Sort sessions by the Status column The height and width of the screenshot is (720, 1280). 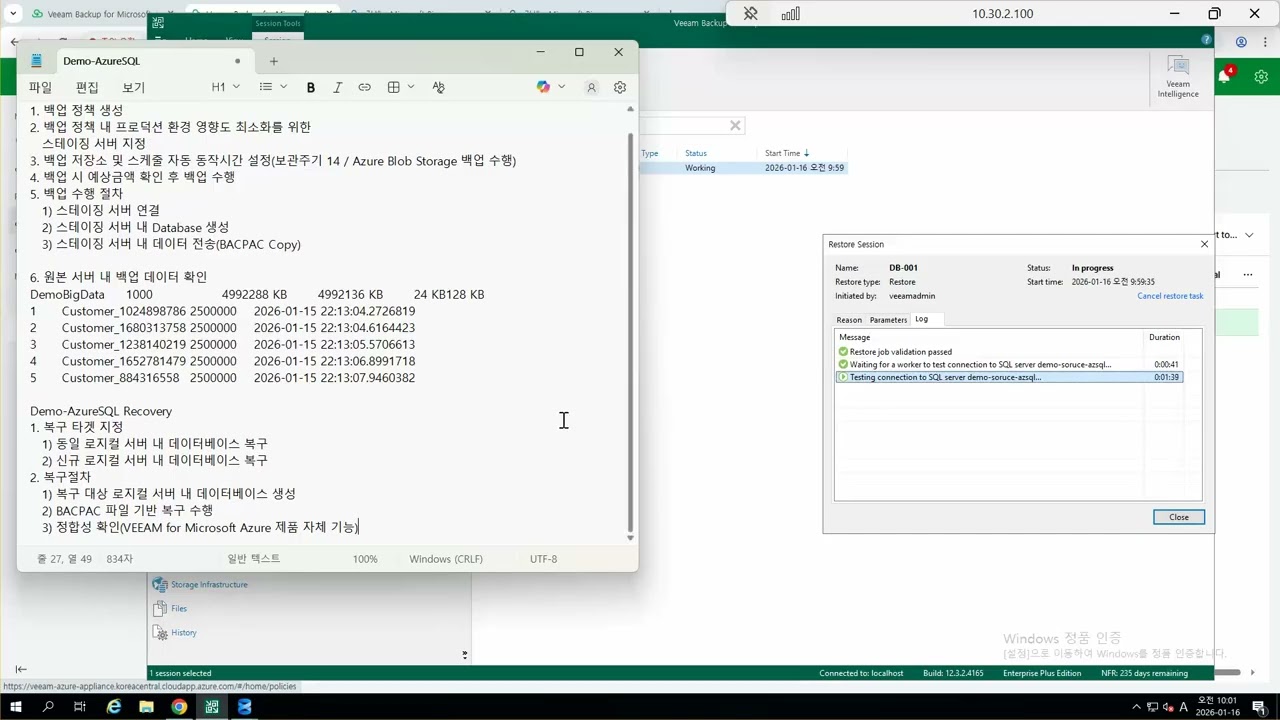pos(696,153)
